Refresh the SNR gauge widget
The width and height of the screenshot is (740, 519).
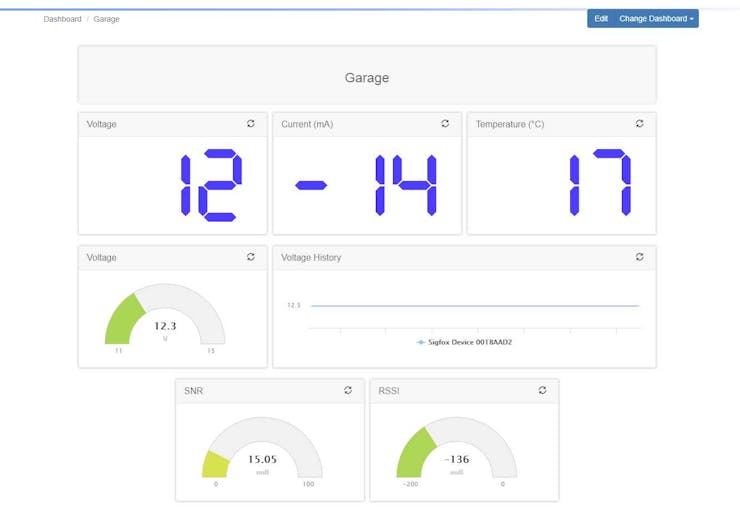pos(348,390)
